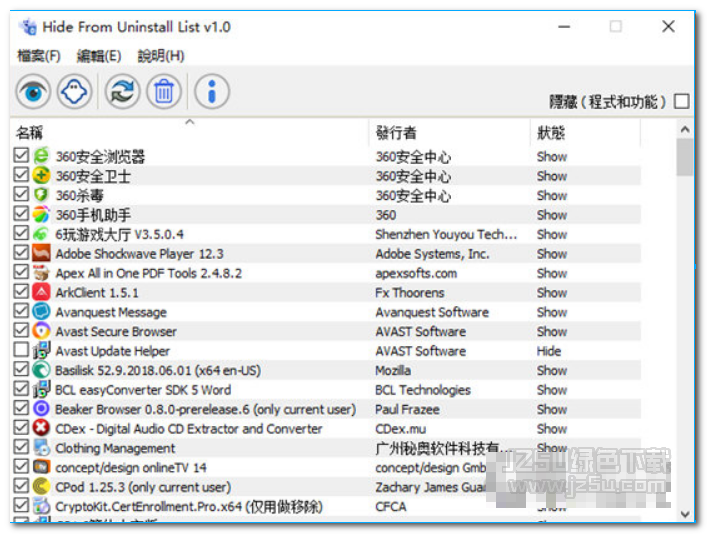The height and width of the screenshot is (534, 707).
Task: Select the CDex red X icon
Action: (41, 428)
